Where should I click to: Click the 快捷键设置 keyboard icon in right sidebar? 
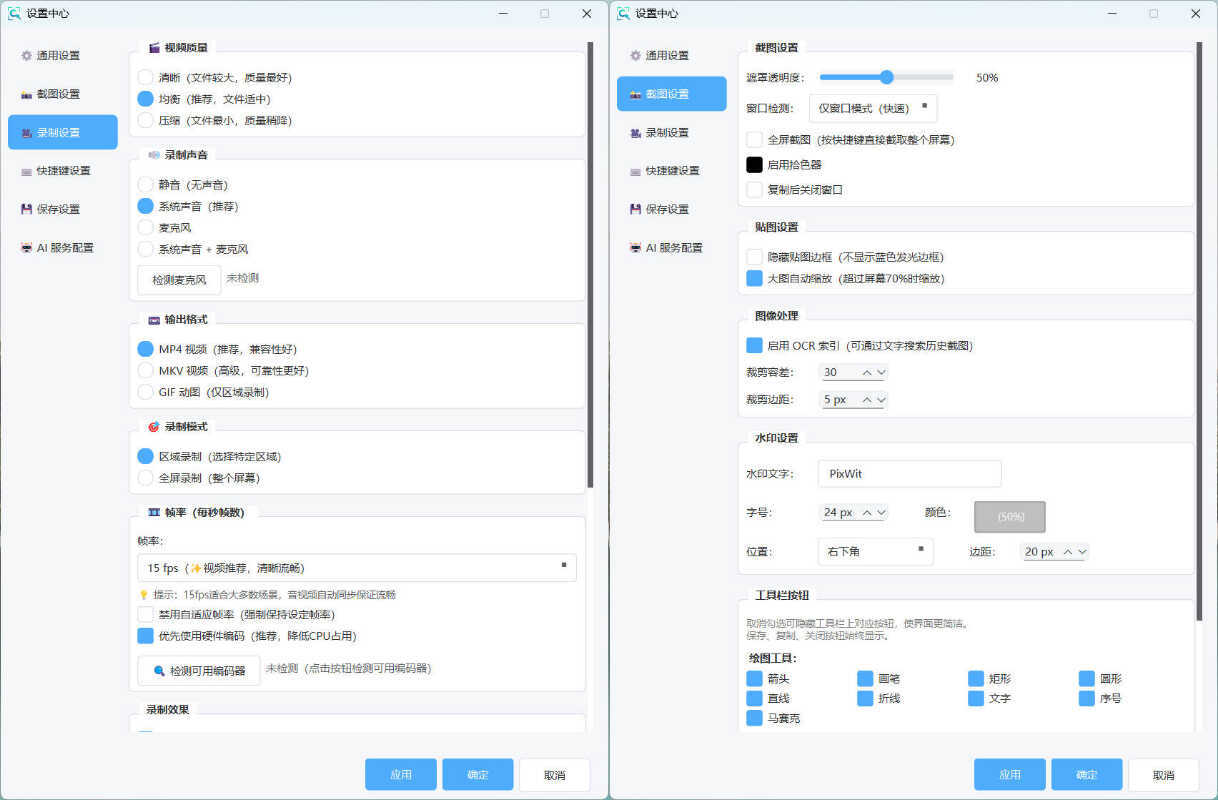[x=635, y=170]
